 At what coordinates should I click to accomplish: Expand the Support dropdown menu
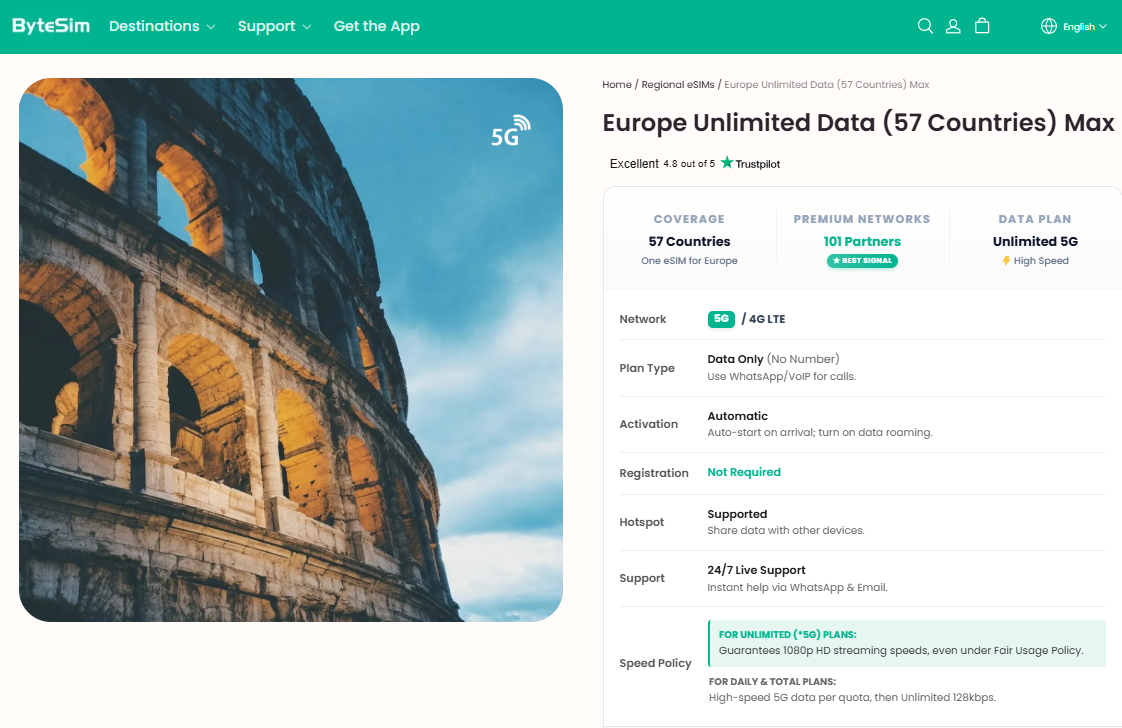(274, 26)
